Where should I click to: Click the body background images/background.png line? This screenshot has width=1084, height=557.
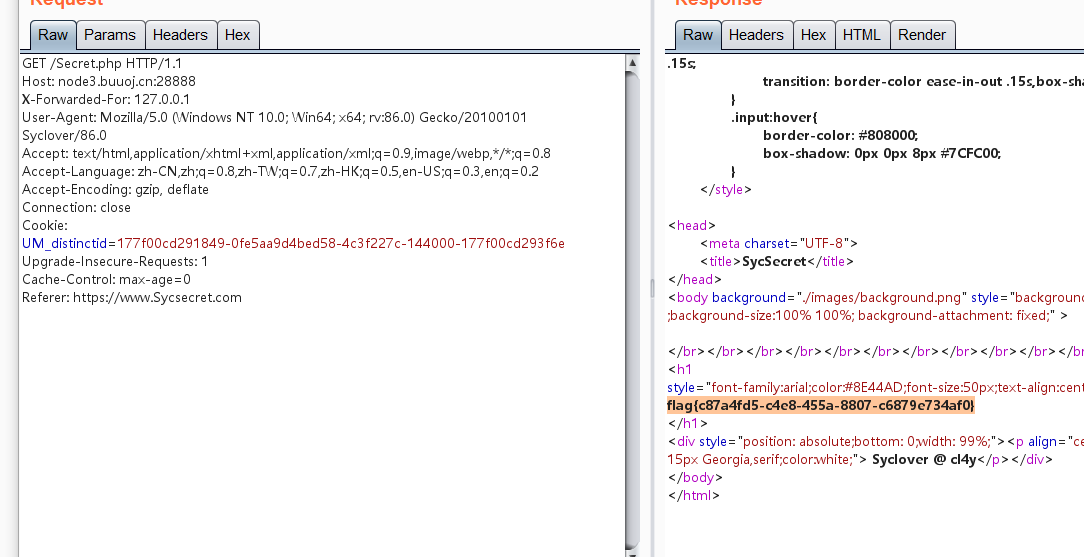[x=875, y=297]
